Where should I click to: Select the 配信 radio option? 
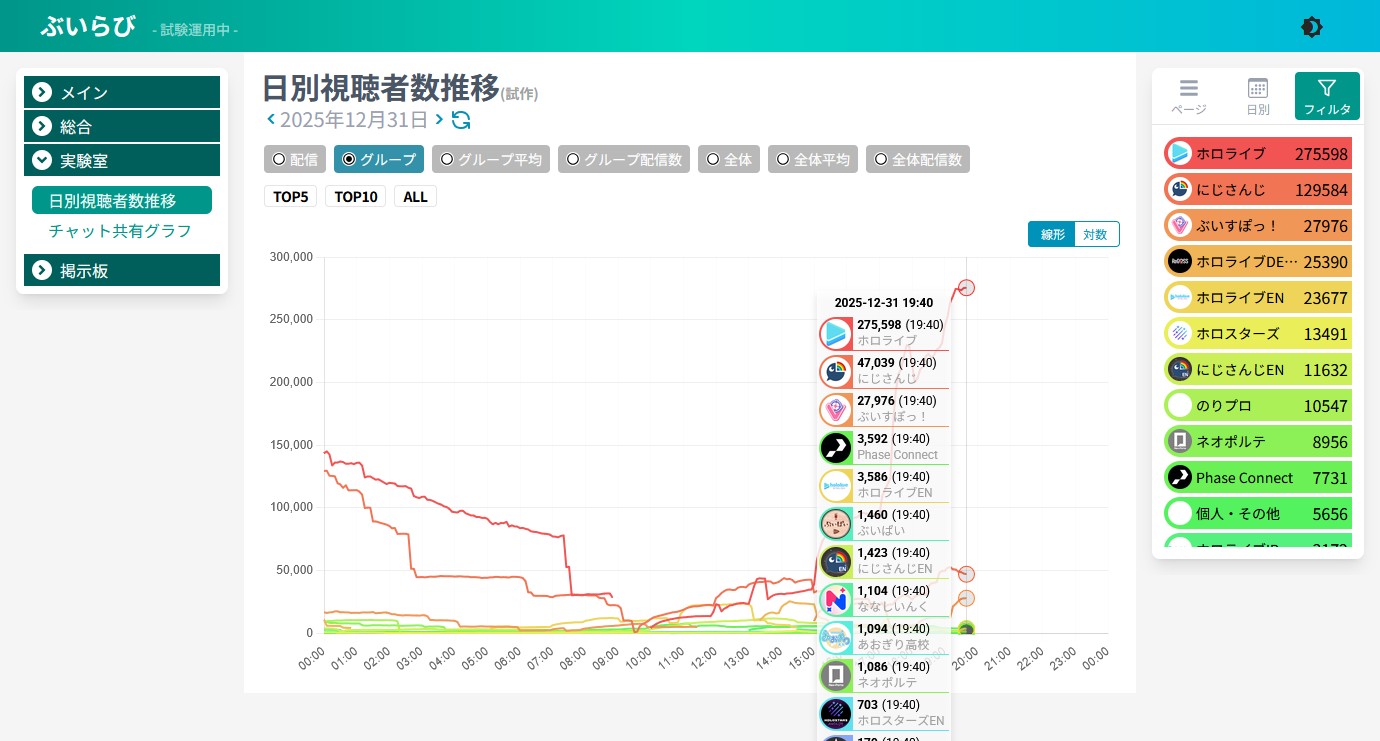point(295,159)
